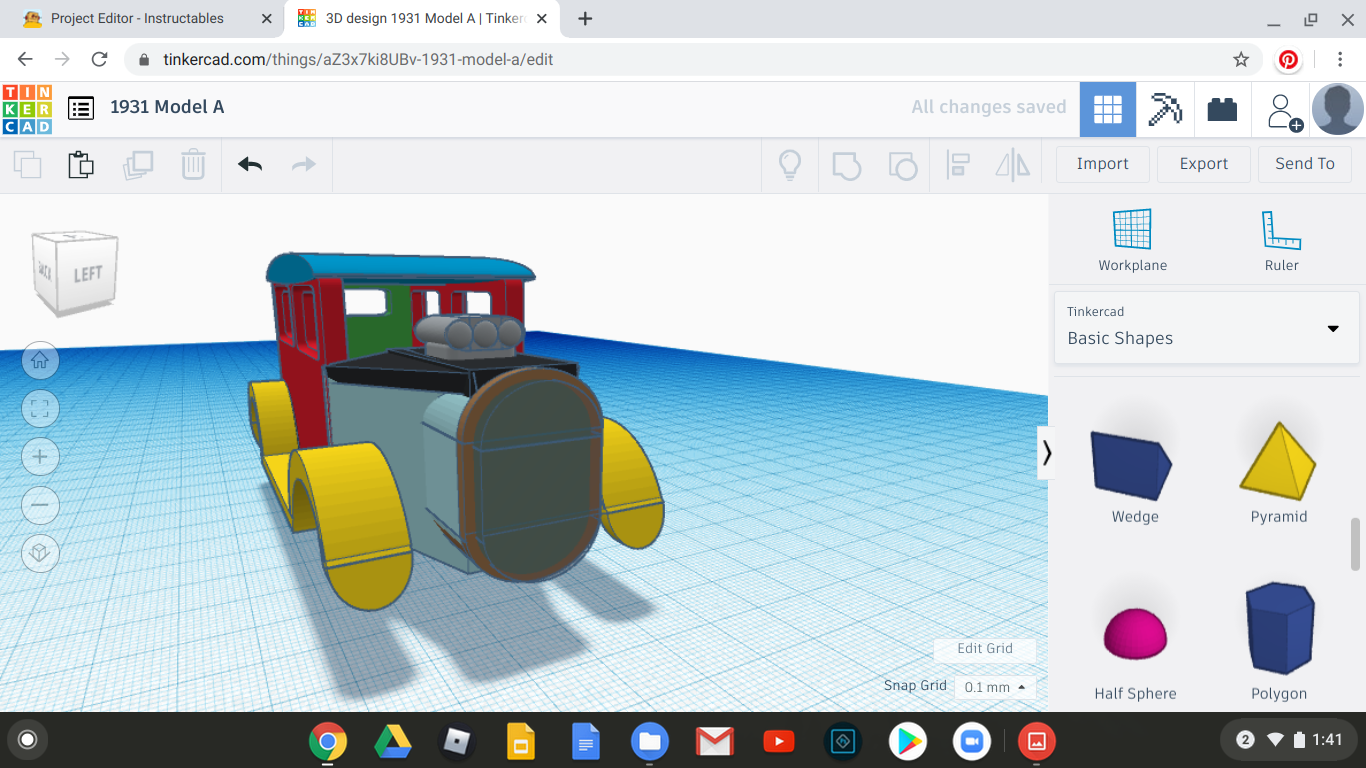Click the Export button

[1203, 163]
